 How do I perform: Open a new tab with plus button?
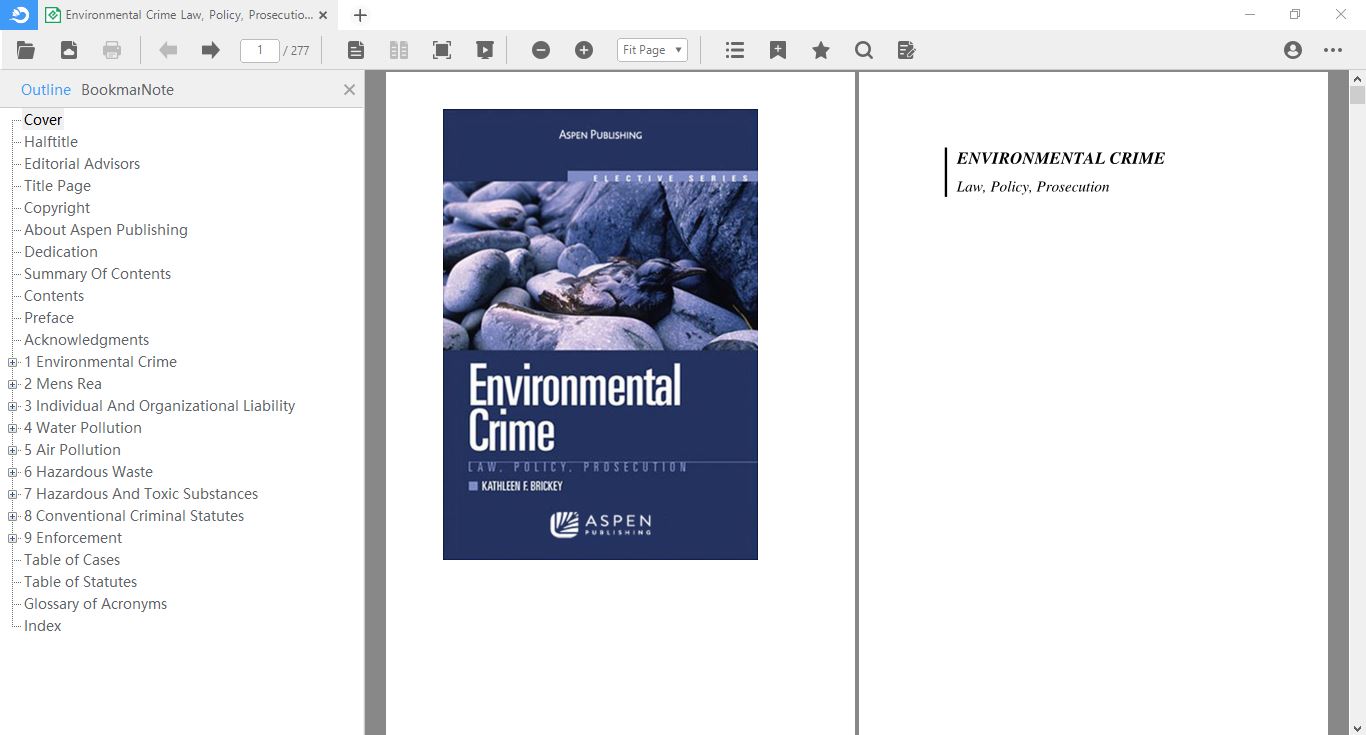(361, 15)
